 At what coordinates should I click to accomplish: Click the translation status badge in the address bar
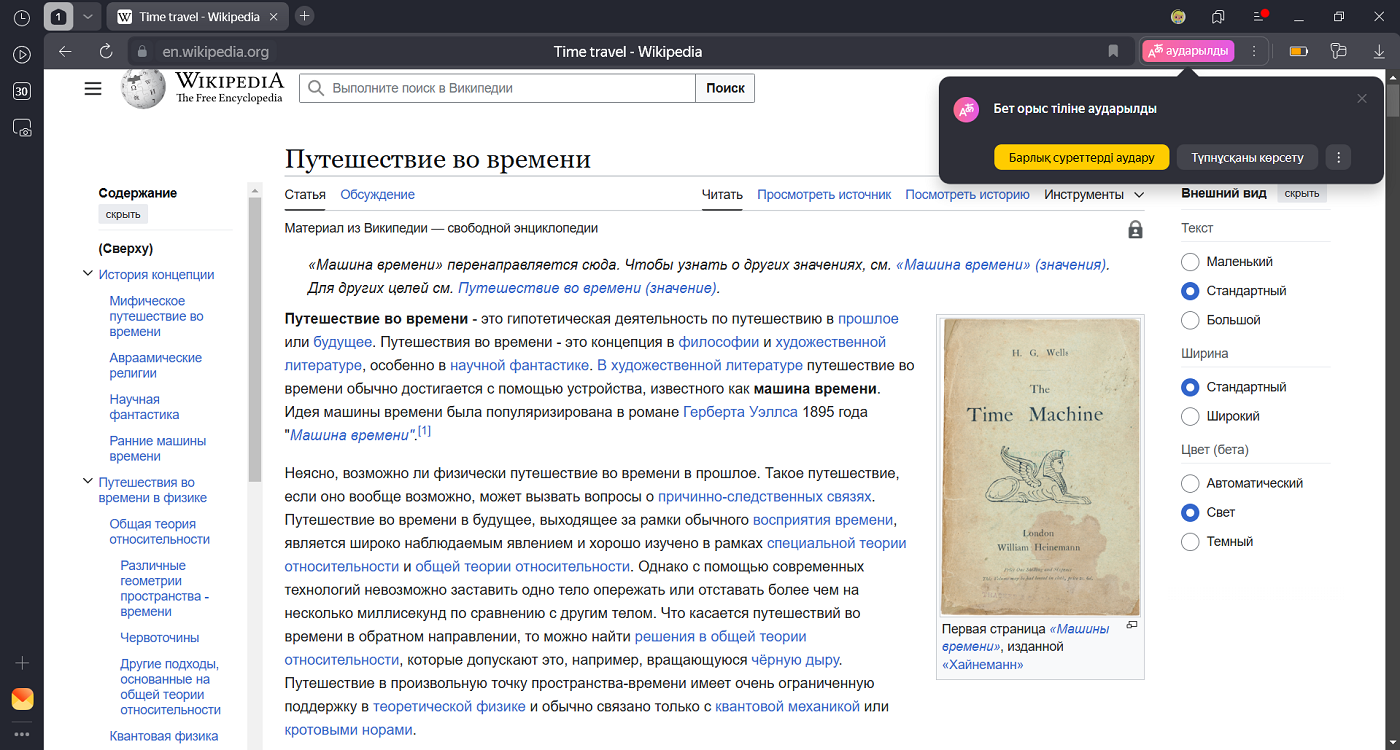1188,52
